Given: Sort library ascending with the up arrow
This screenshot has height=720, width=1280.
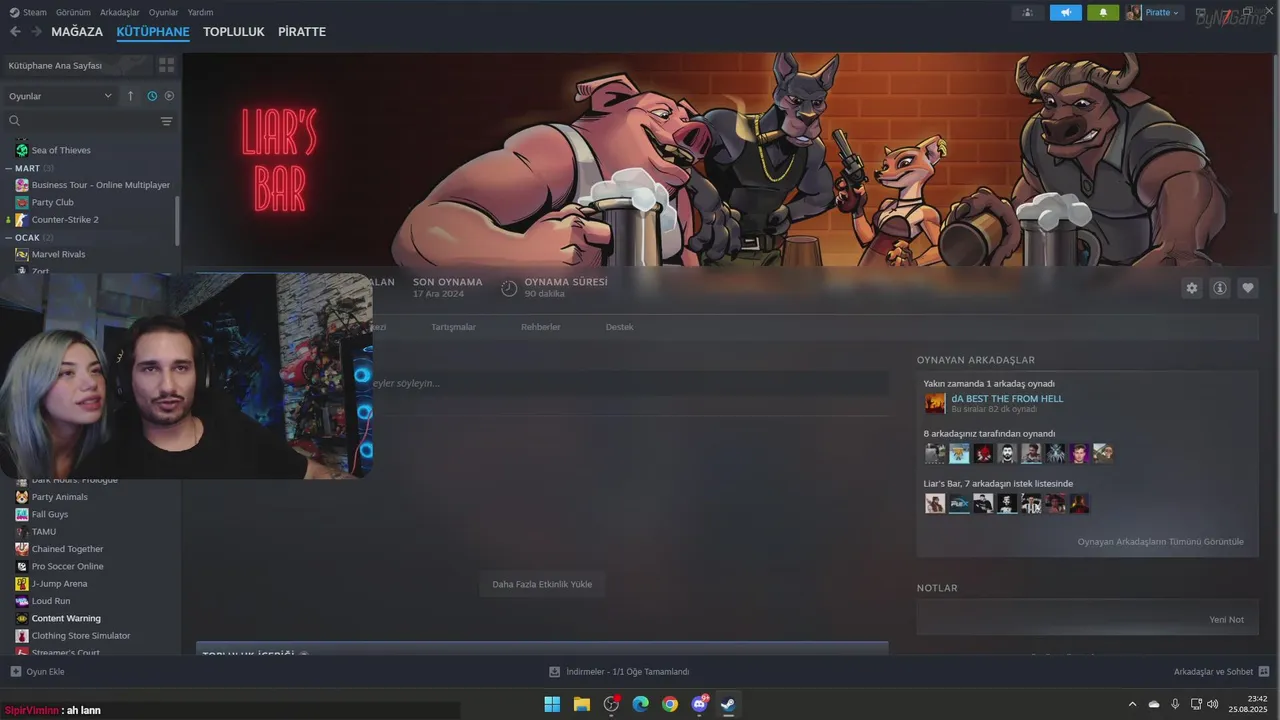Looking at the screenshot, I should coord(130,96).
